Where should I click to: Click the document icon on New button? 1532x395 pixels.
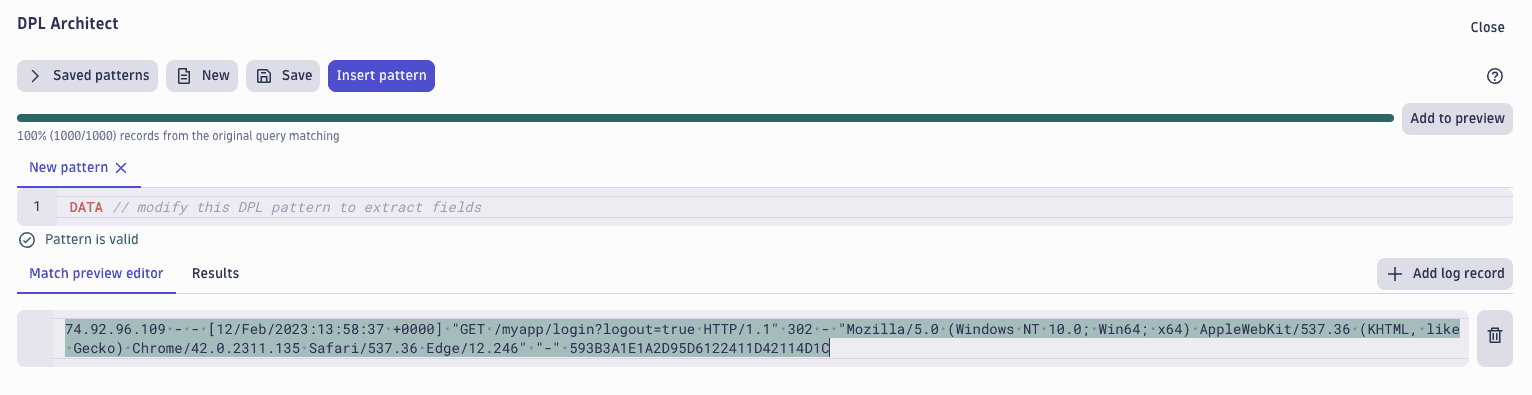point(184,76)
